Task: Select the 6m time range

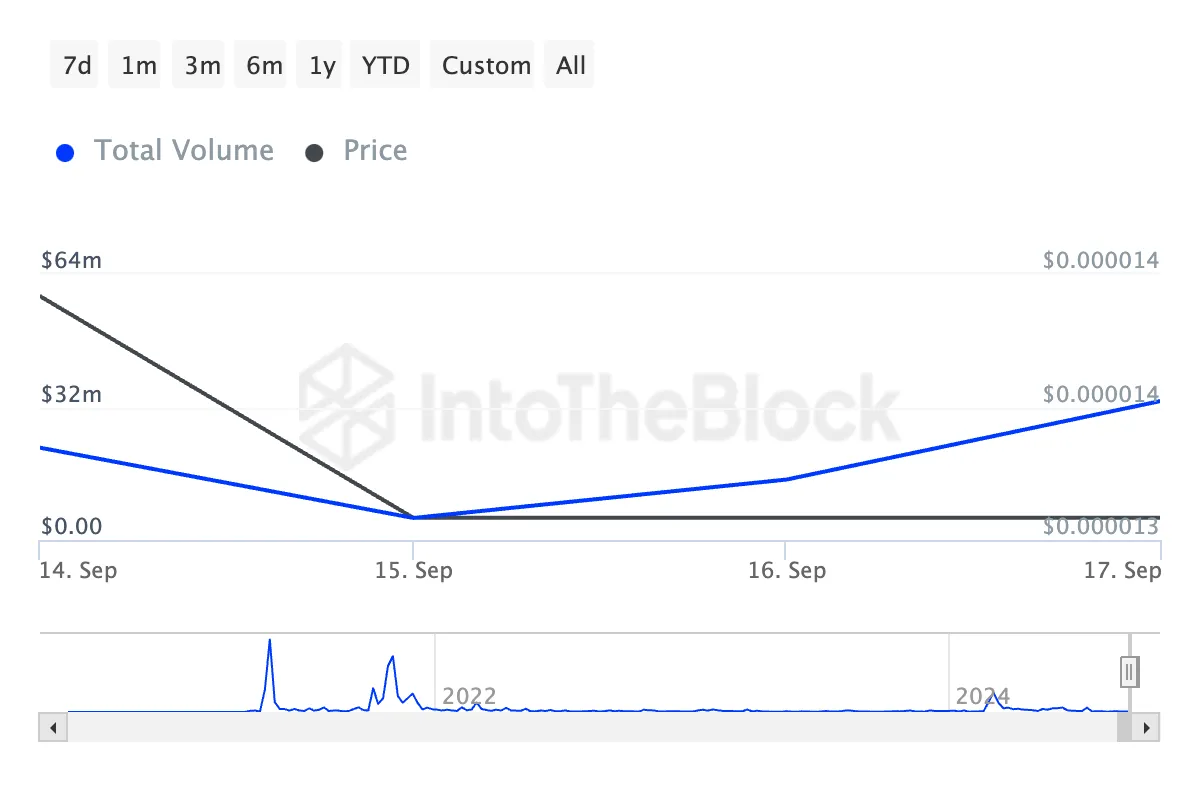Action: 264,66
